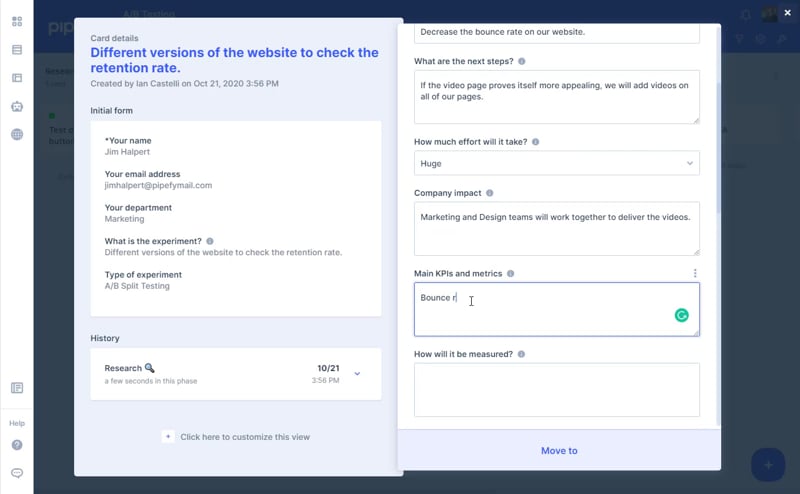
Task: Open three-dot menu beside Main KPIs and metrics
Action: tap(695, 273)
